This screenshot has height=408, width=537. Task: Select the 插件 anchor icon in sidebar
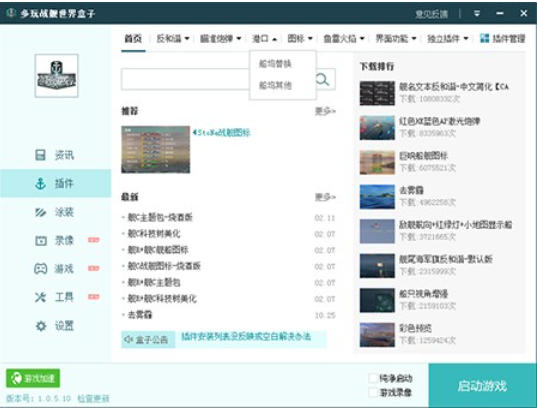tap(40, 184)
